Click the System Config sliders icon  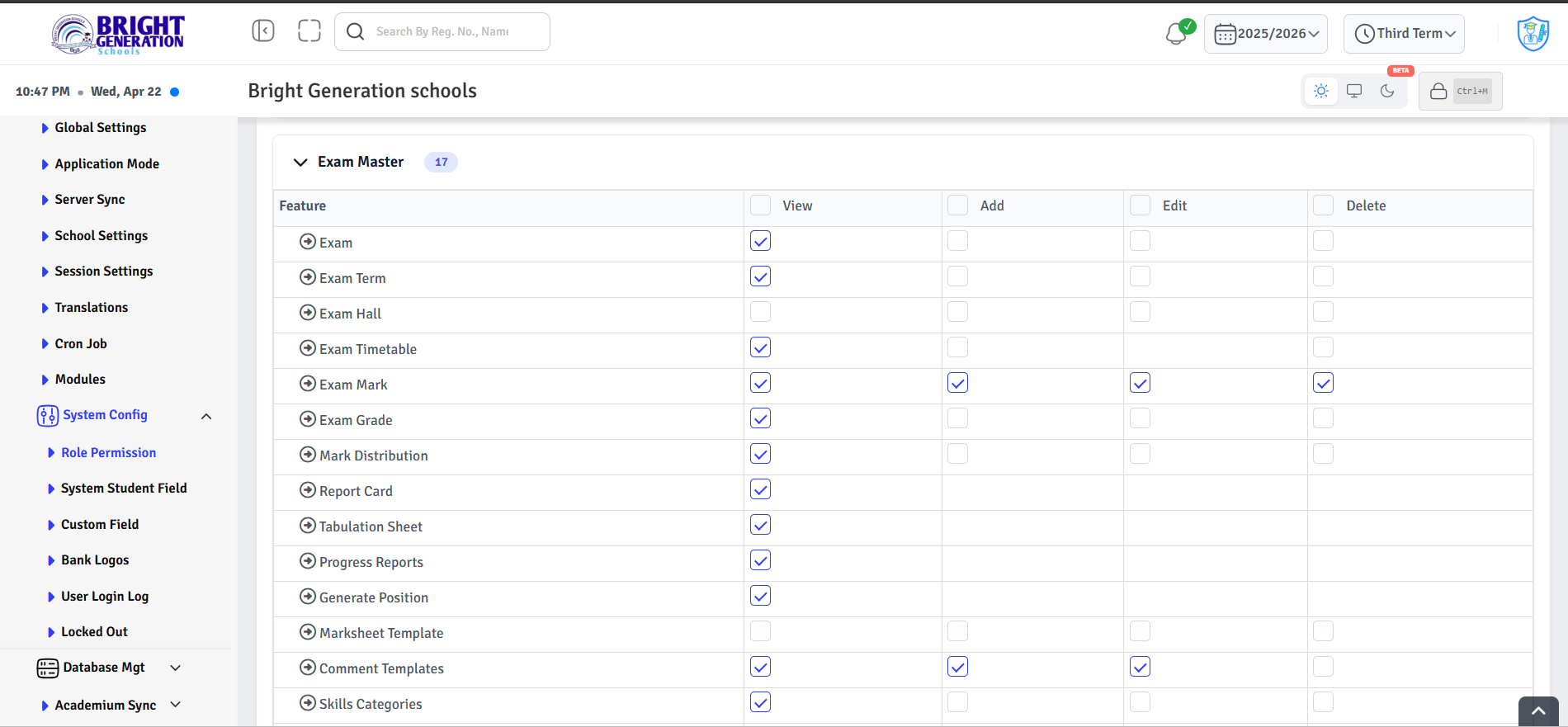pyautogui.click(x=47, y=415)
